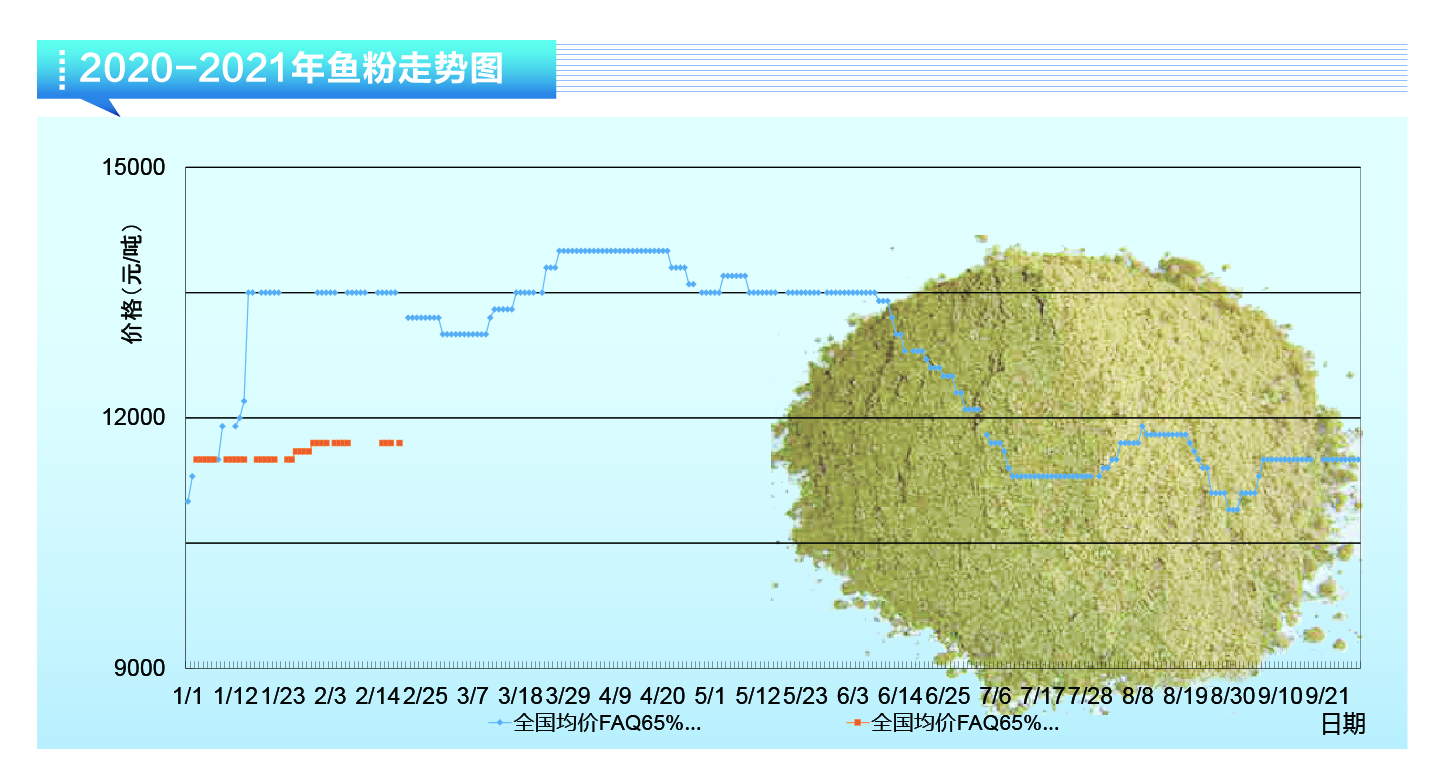Click the 2/14 date tick label
Screen dimensions: 1442x781
tap(377, 695)
